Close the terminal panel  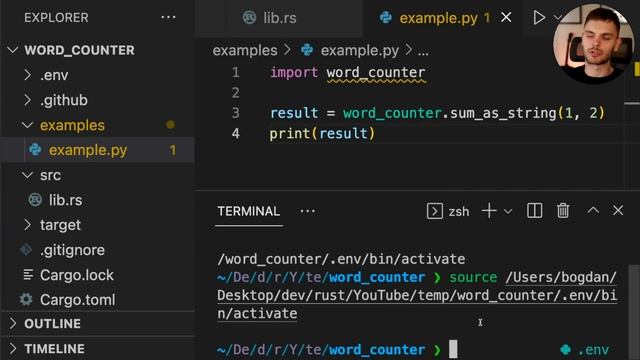click(618, 211)
